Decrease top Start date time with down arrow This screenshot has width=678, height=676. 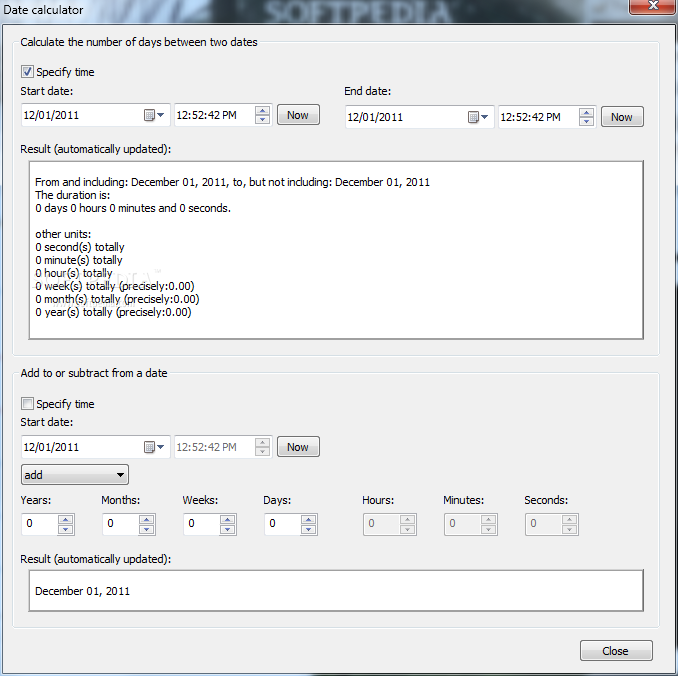pyautogui.click(x=262, y=119)
